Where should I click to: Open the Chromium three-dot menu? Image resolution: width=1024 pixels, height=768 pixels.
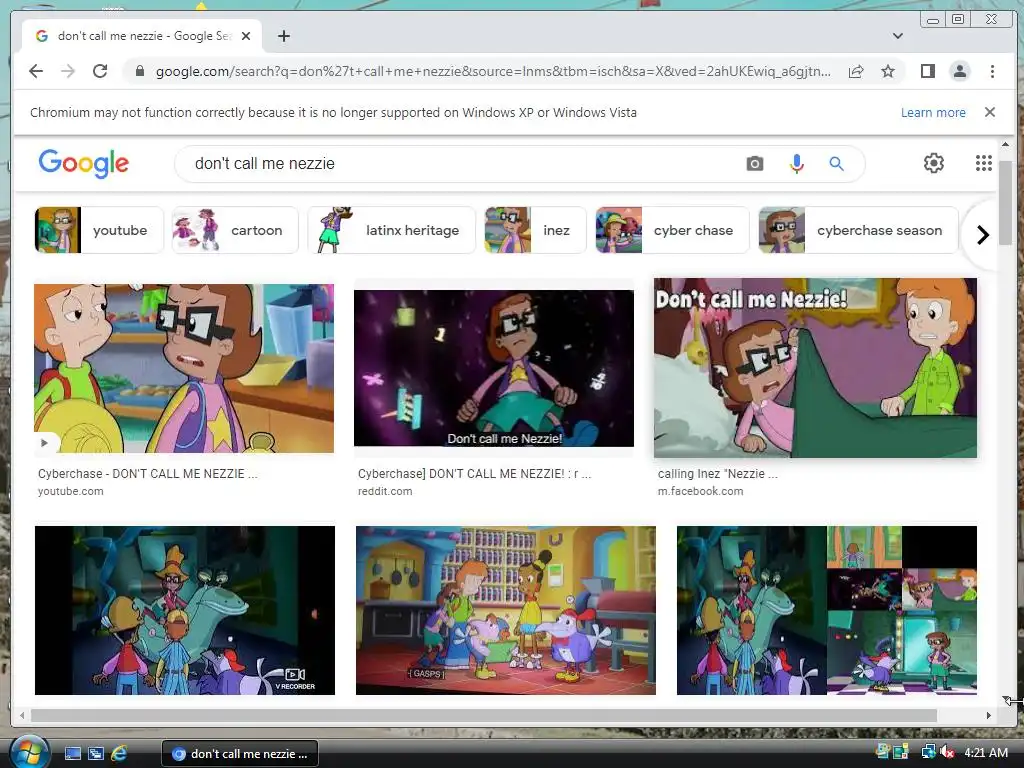(992, 71)
